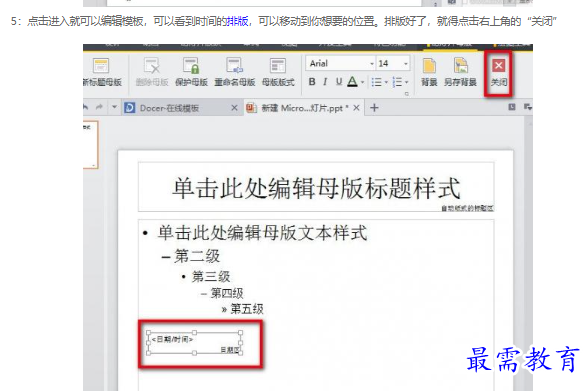Click the 第二级 outline level text
Viewport: 588px width, 391px height.
(197, 256)
